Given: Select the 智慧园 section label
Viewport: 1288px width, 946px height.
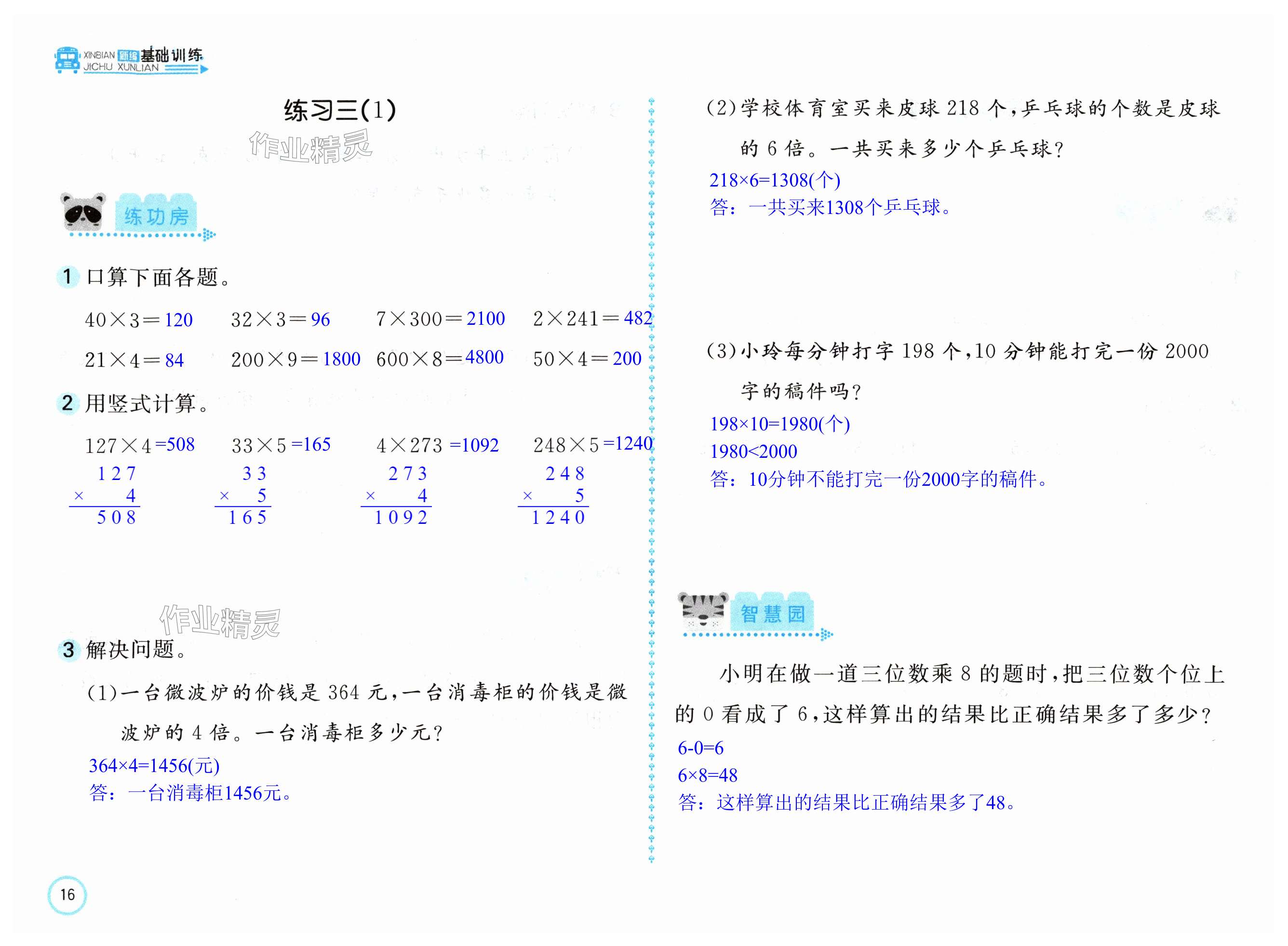Looking at the screenshot, I should coord(773,614).
